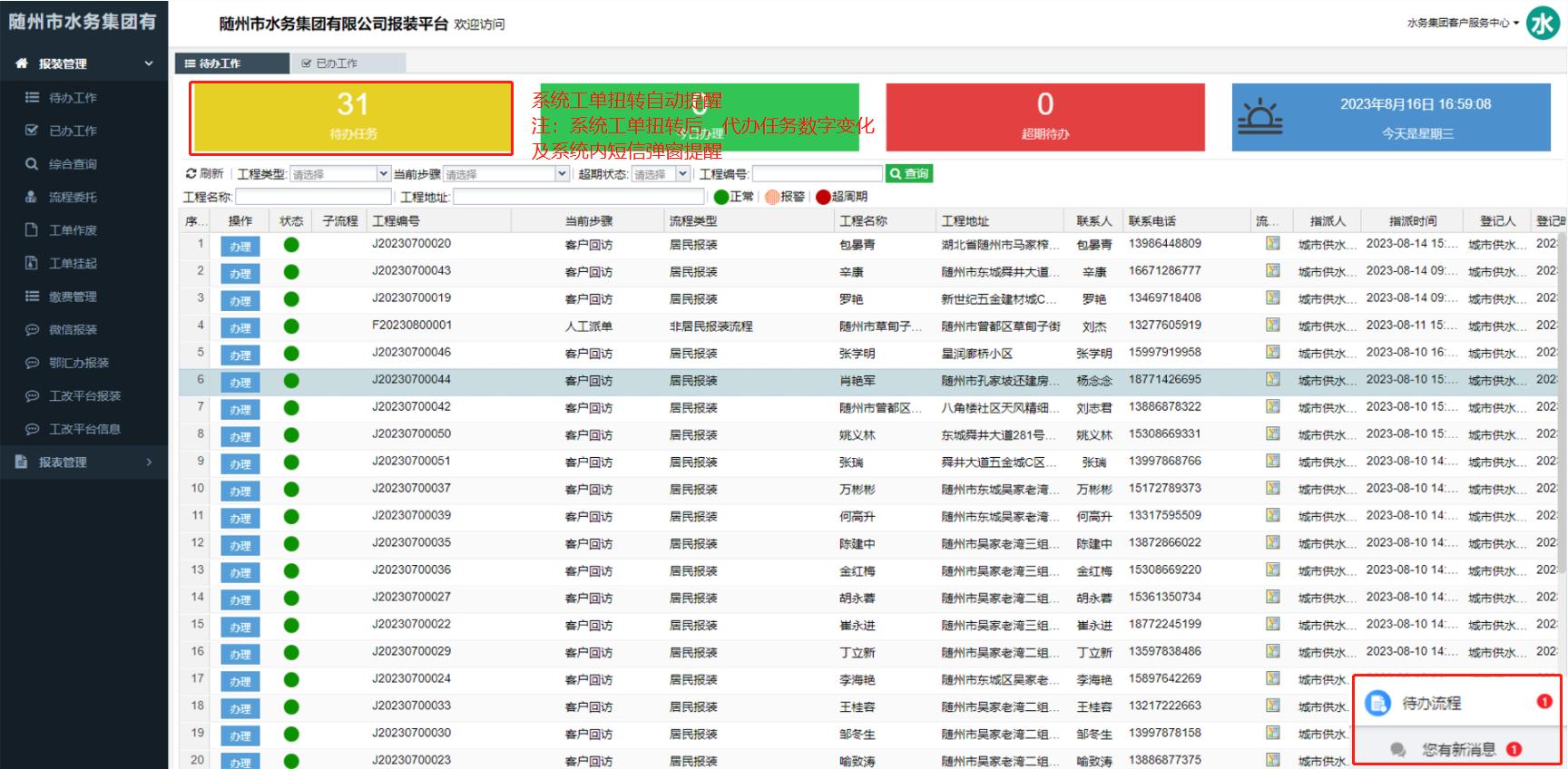
Task: Click the round 水 user avatar
Action: pyautogui.click(x=1543, y=24)
